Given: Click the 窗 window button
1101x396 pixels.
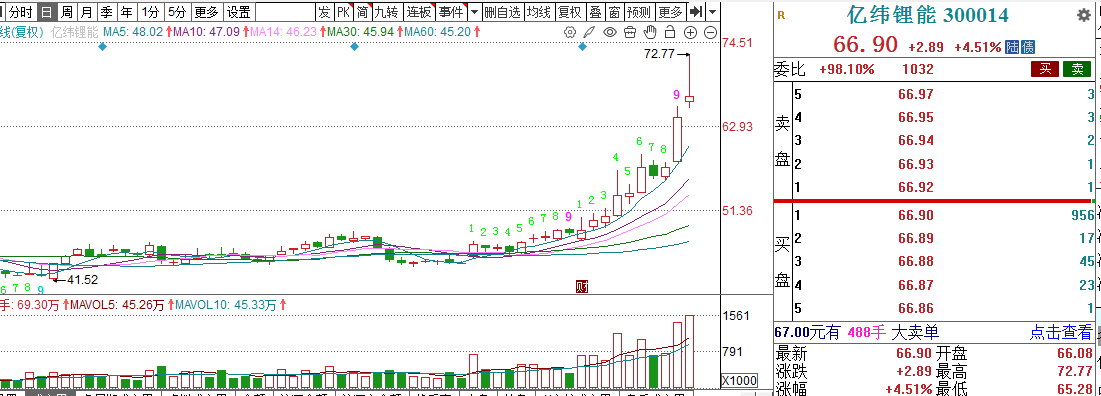Looking at the screenshot, I should [614, 12].
